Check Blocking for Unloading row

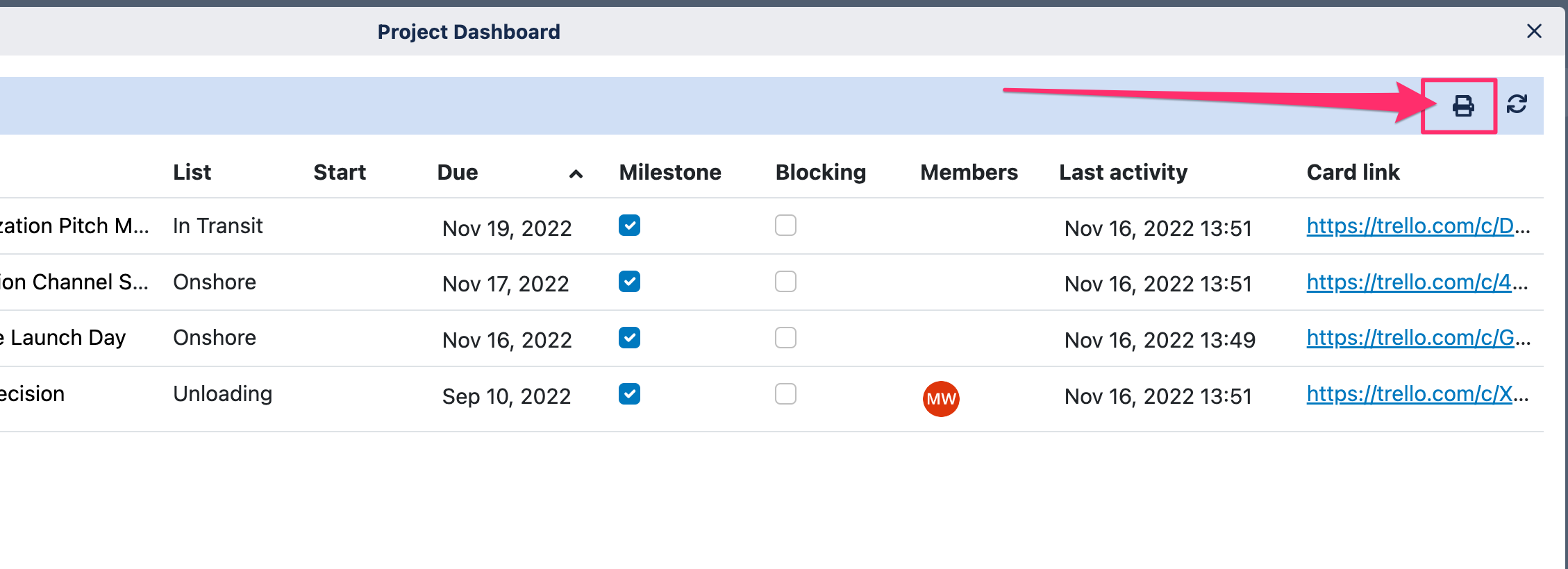(785, 394)
